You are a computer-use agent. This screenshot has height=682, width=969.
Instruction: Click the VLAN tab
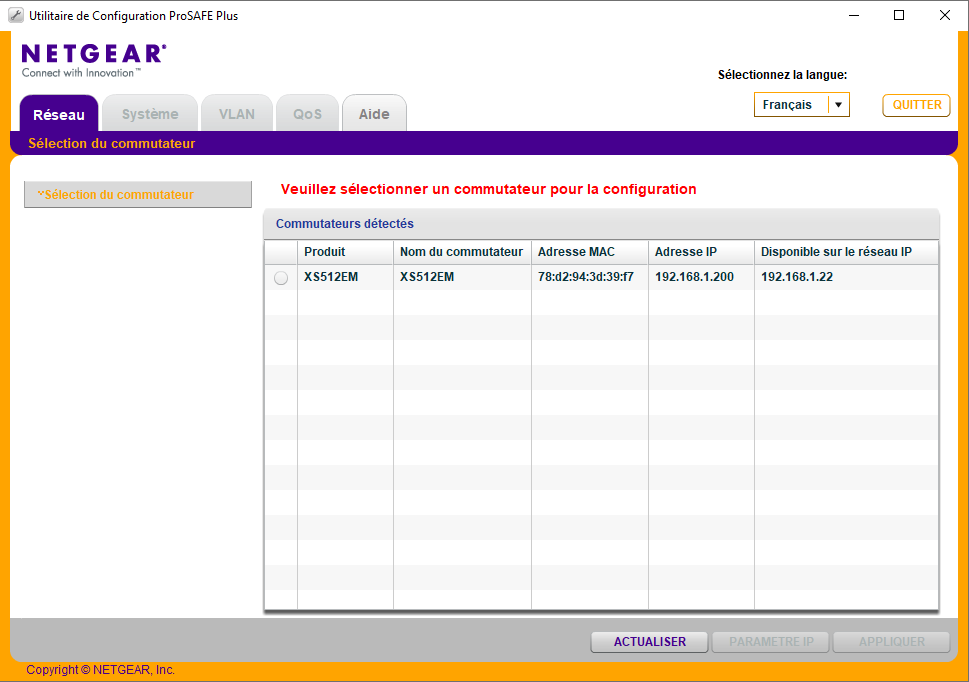click(x=237, y=114)
